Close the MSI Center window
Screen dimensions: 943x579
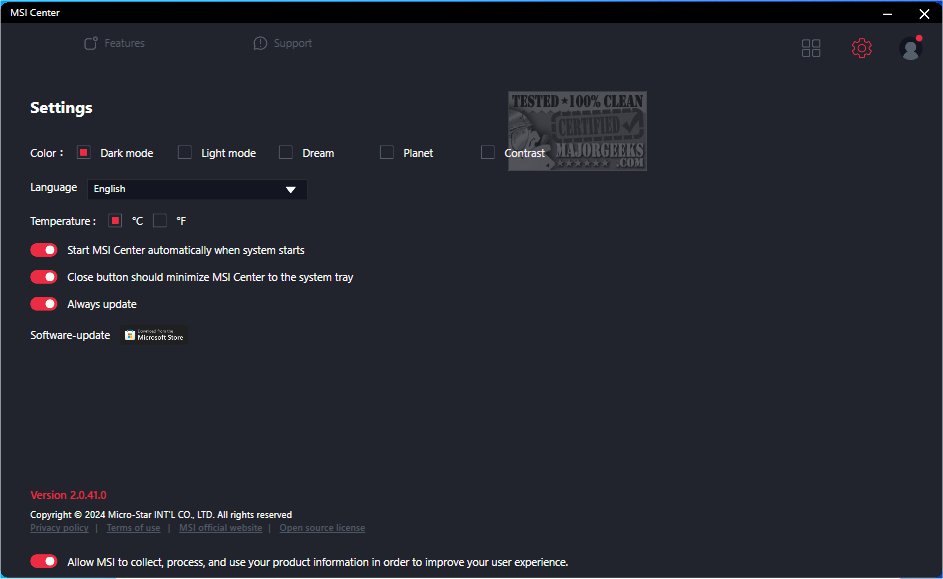(924, 13)
